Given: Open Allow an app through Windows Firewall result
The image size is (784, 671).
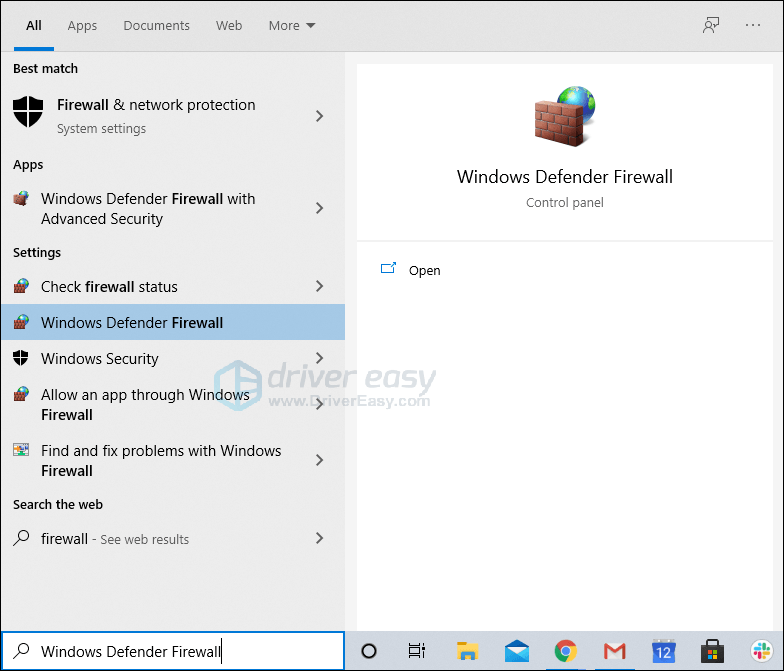Looking at the screenshot, I should click(173, 404).
